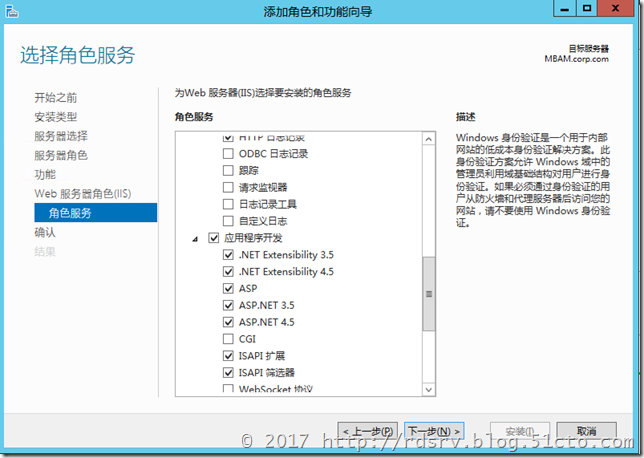The image size is (644, 458).
Task: Click the scroll up arrow of role list
Action: 429,139
